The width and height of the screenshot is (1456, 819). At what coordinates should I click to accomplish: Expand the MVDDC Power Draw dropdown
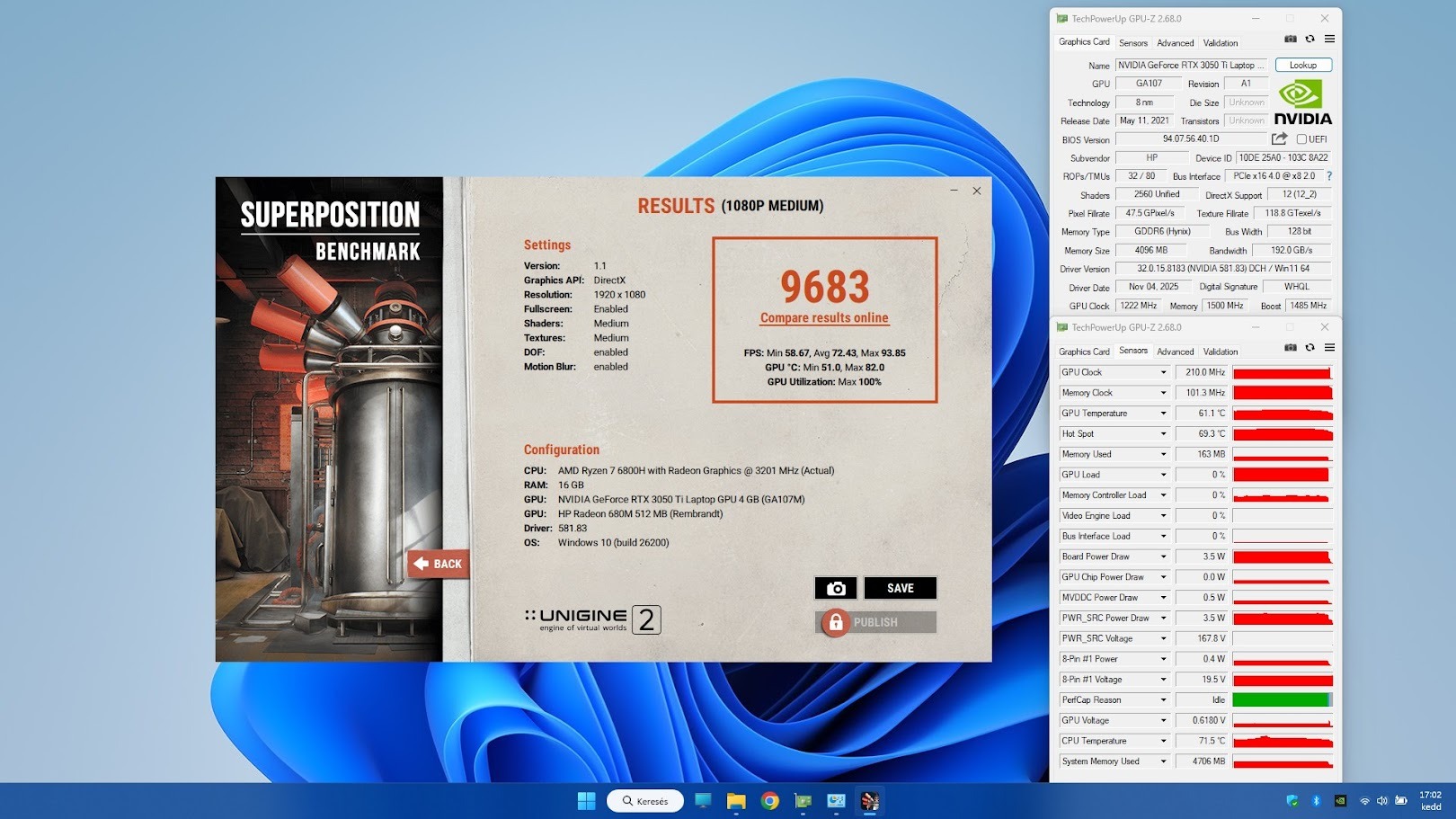(1163, 598)
